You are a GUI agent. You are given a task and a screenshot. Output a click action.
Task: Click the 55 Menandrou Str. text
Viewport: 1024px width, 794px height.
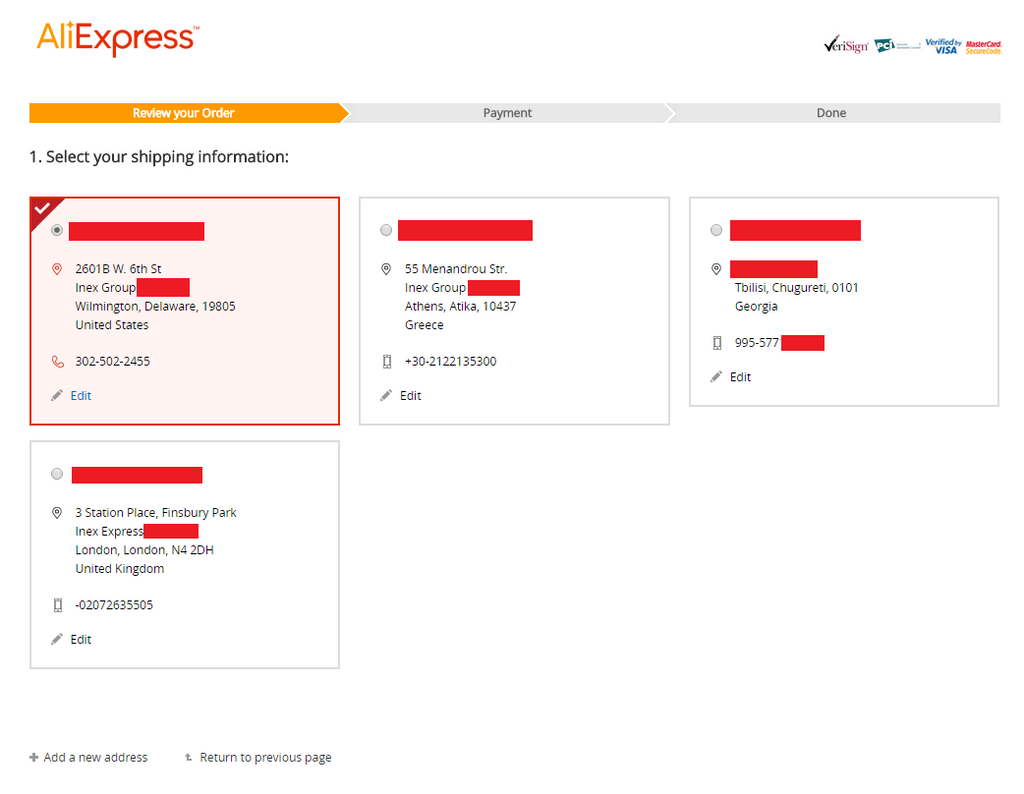[456, 269]
